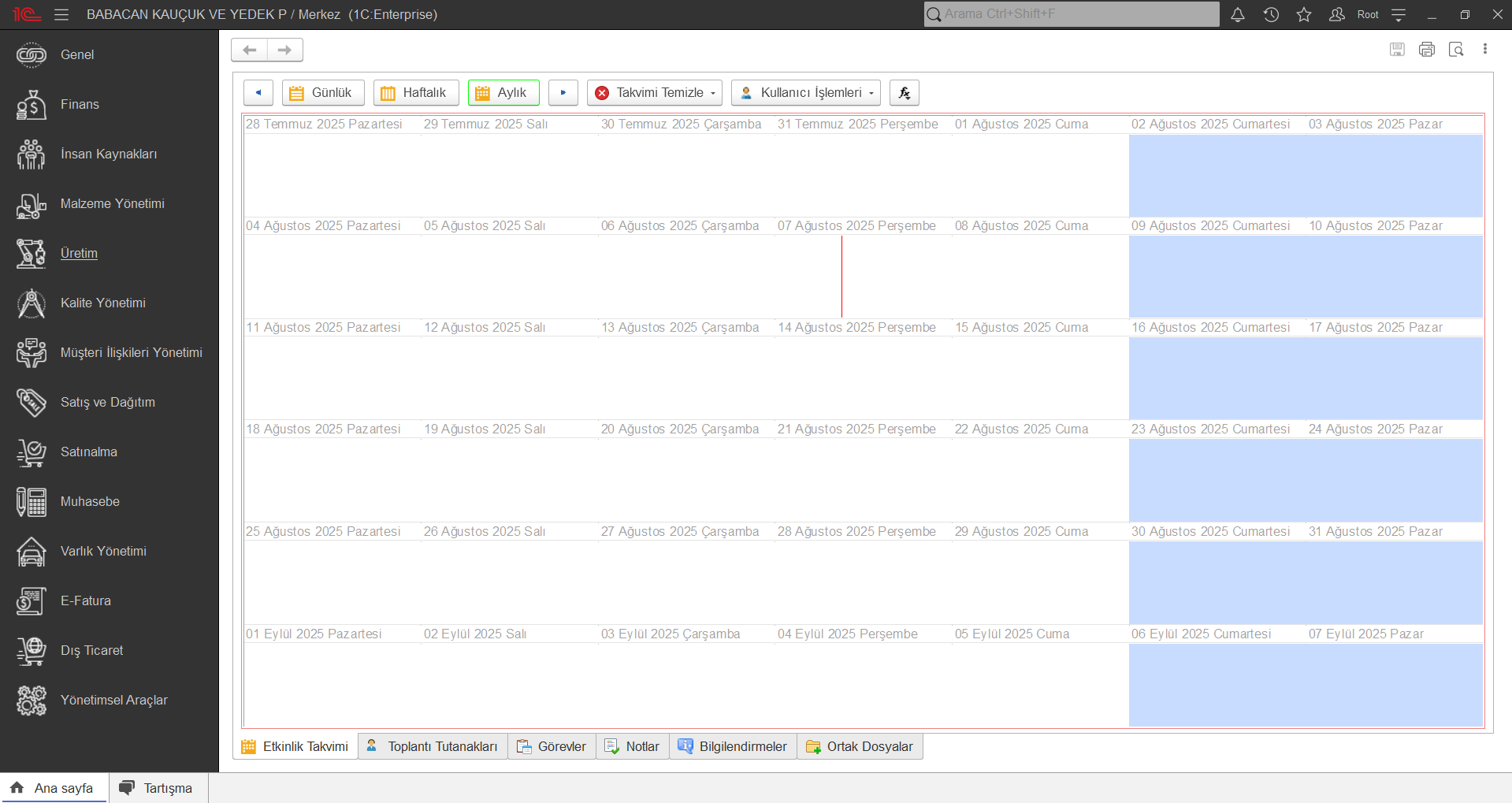Open the Toplantı Tutanakları tab
The height and width of the screenshot is (803, 1512).
(x=433, y=746)
